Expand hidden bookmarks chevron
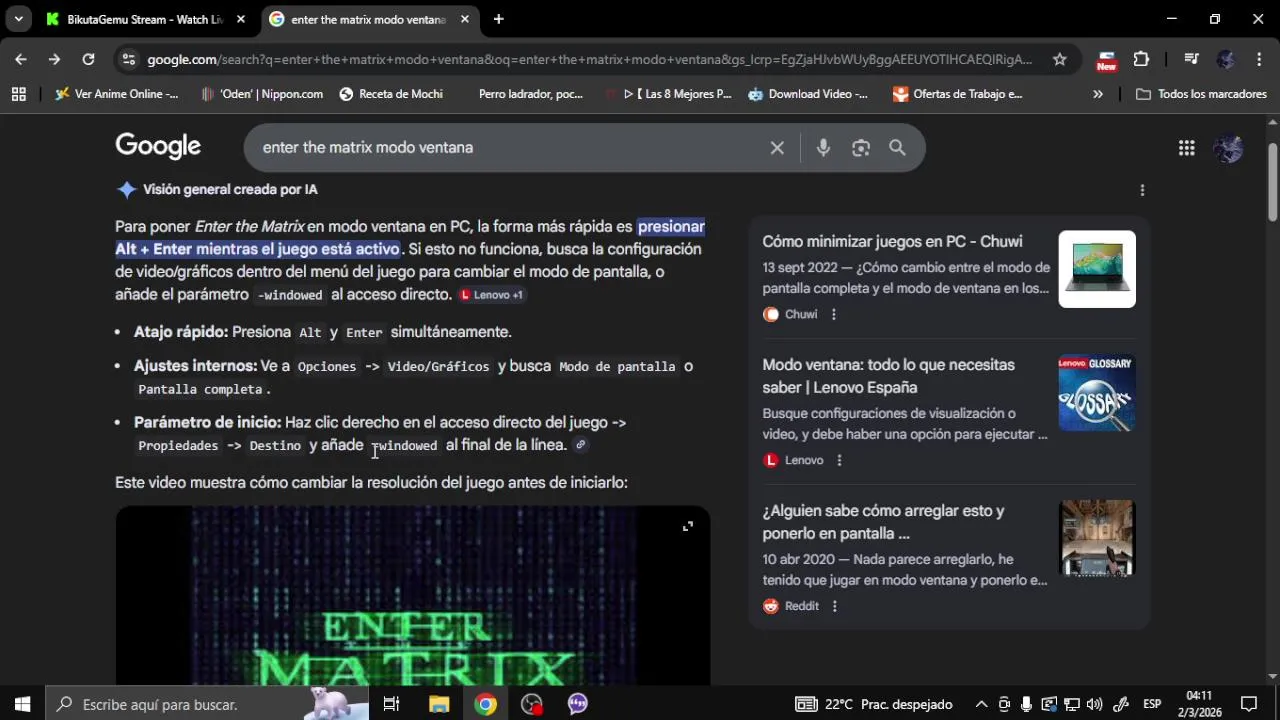 tap(1098, 94)
